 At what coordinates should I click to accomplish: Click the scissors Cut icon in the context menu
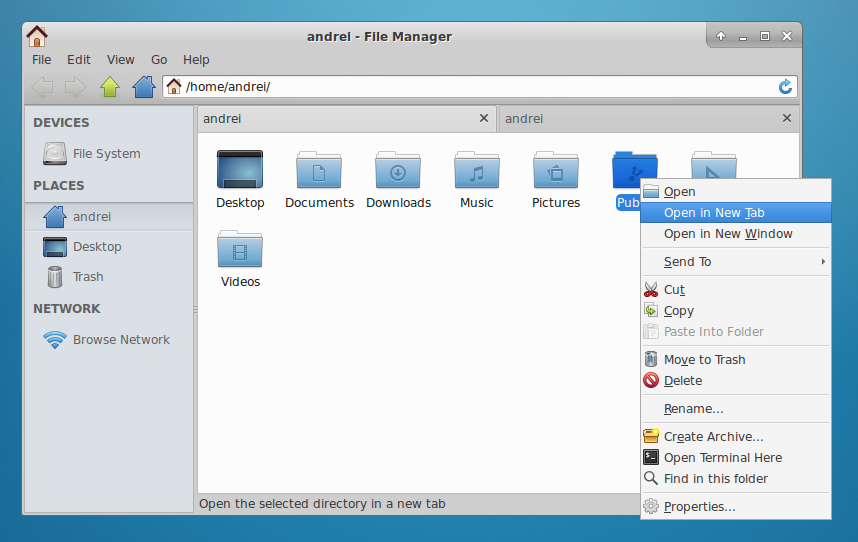tap(651, 289)
